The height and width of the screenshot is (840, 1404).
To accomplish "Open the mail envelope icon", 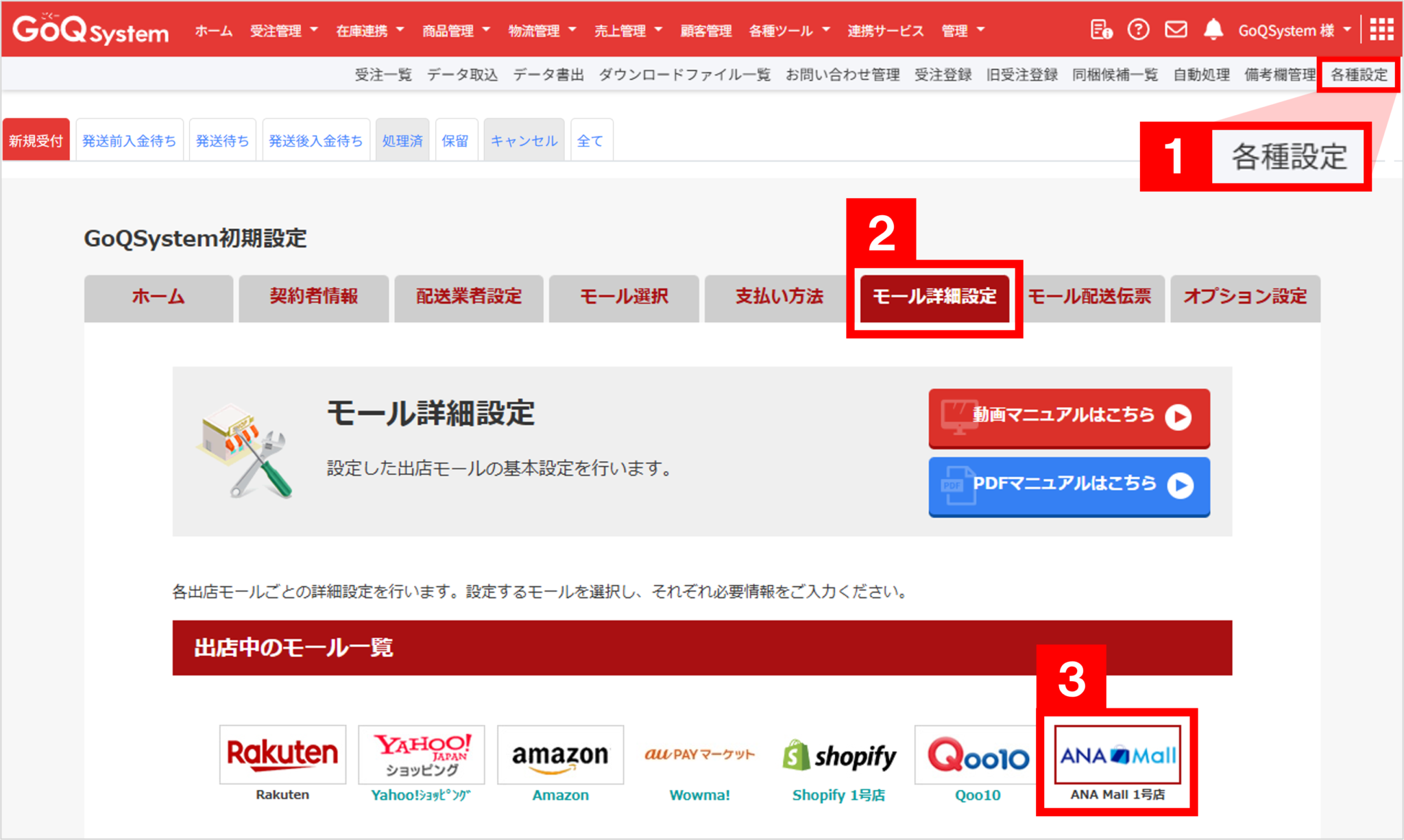I will [1176, 29].
